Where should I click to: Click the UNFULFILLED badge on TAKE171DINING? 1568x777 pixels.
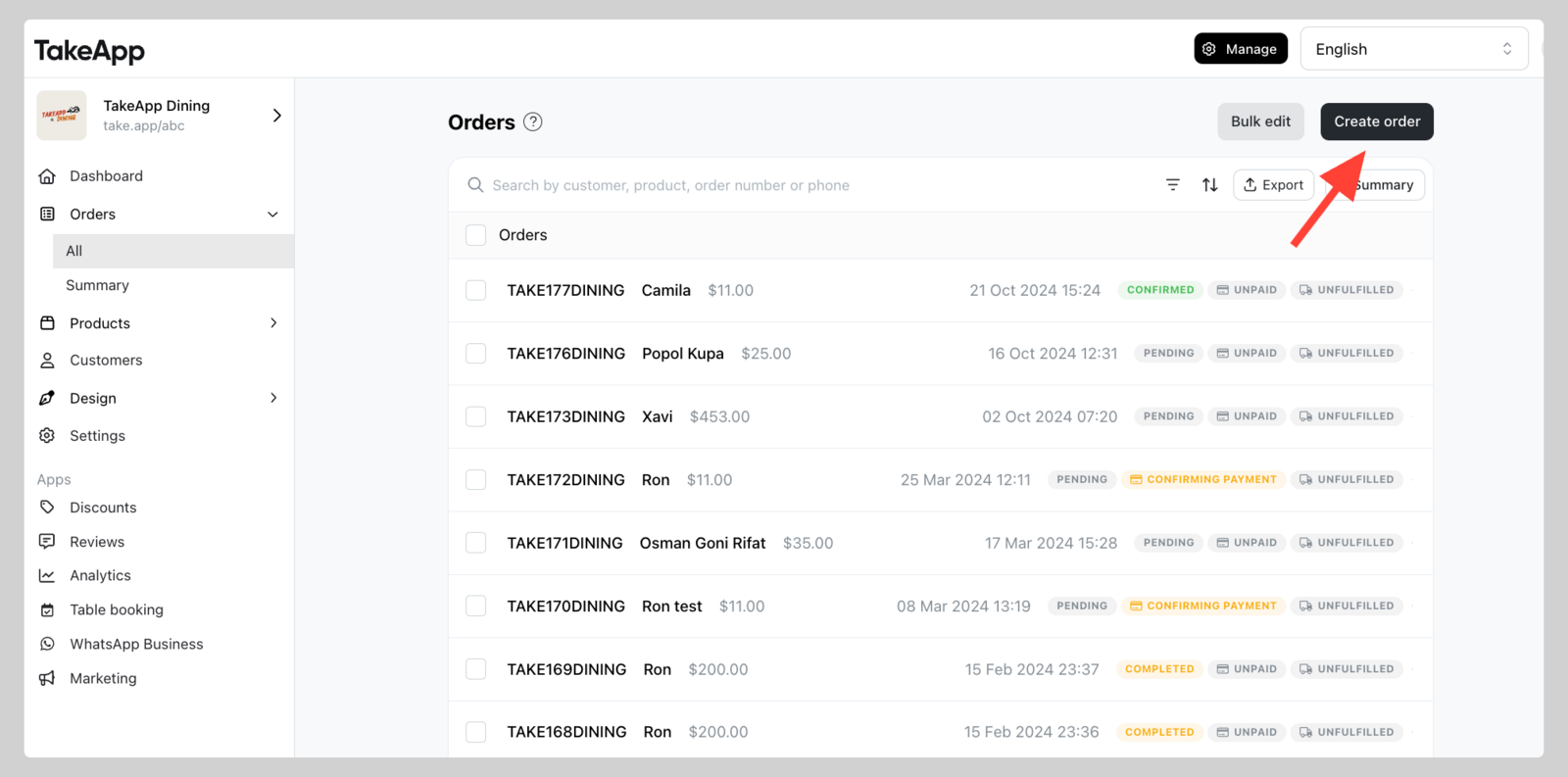click(1347, 543)
